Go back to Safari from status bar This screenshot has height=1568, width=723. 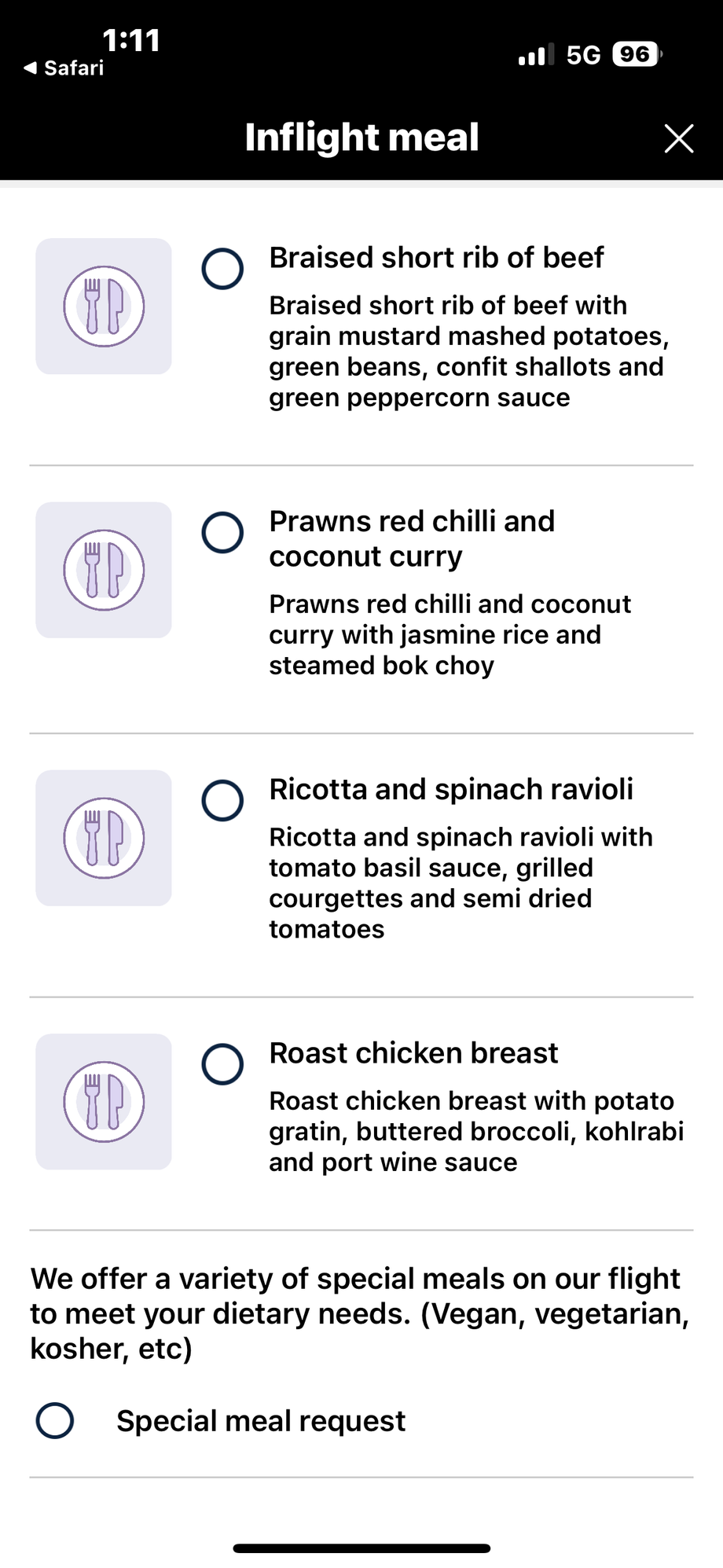coord(64,68)
